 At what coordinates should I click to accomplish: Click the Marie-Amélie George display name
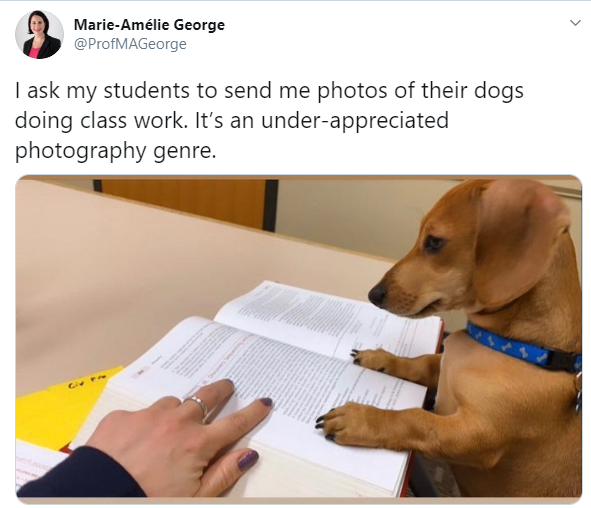pyautogui.click(x=149, y=25)
